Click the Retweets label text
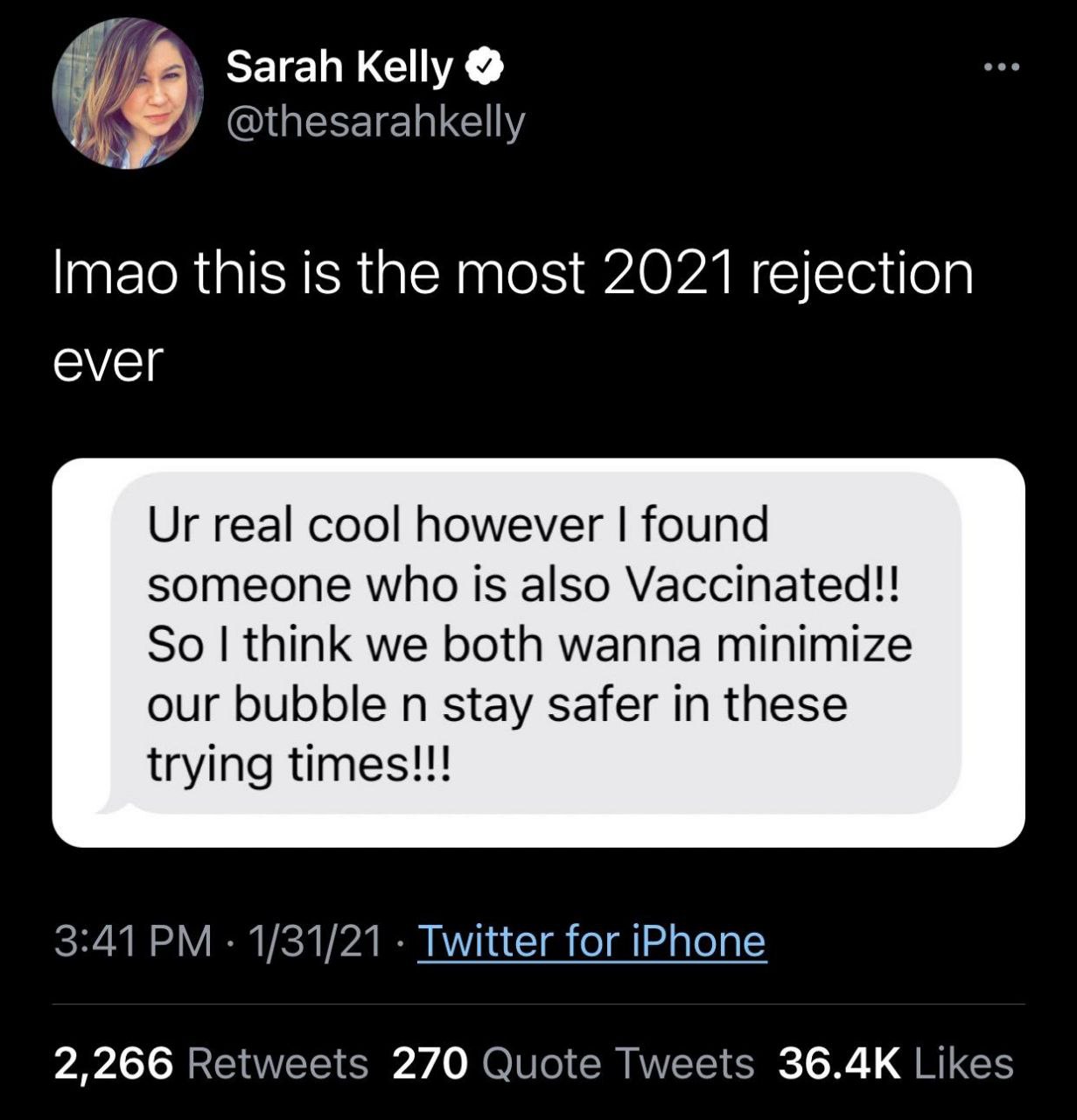Screen dimensions: 1077x1120 pyautogui.click(x=277, y=1064)
